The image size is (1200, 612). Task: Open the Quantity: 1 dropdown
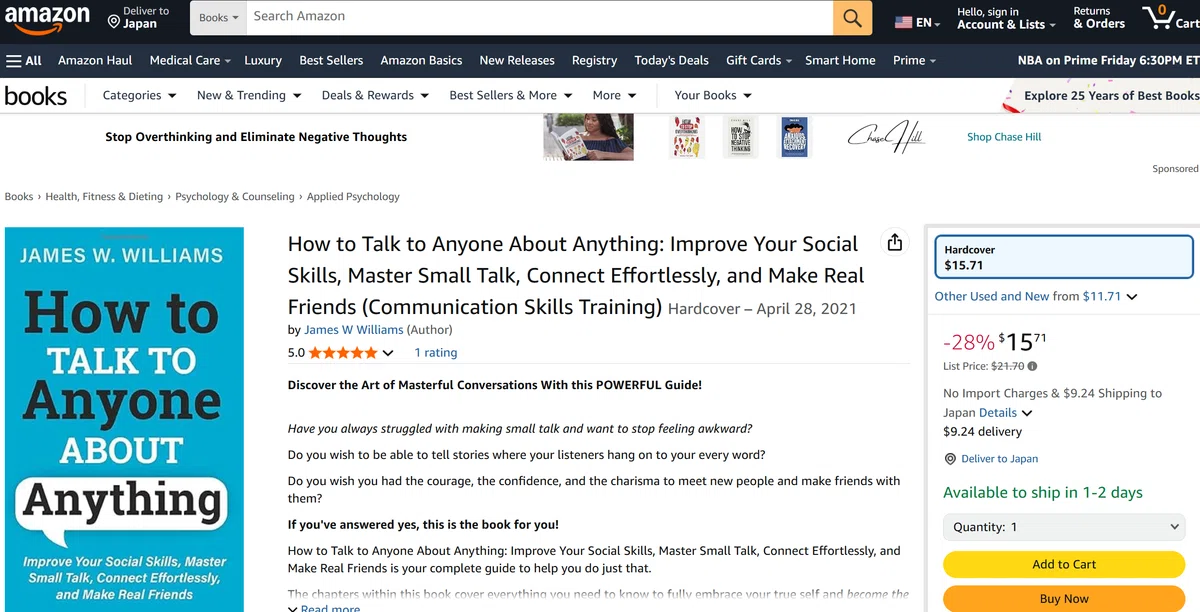(1064, 527)
